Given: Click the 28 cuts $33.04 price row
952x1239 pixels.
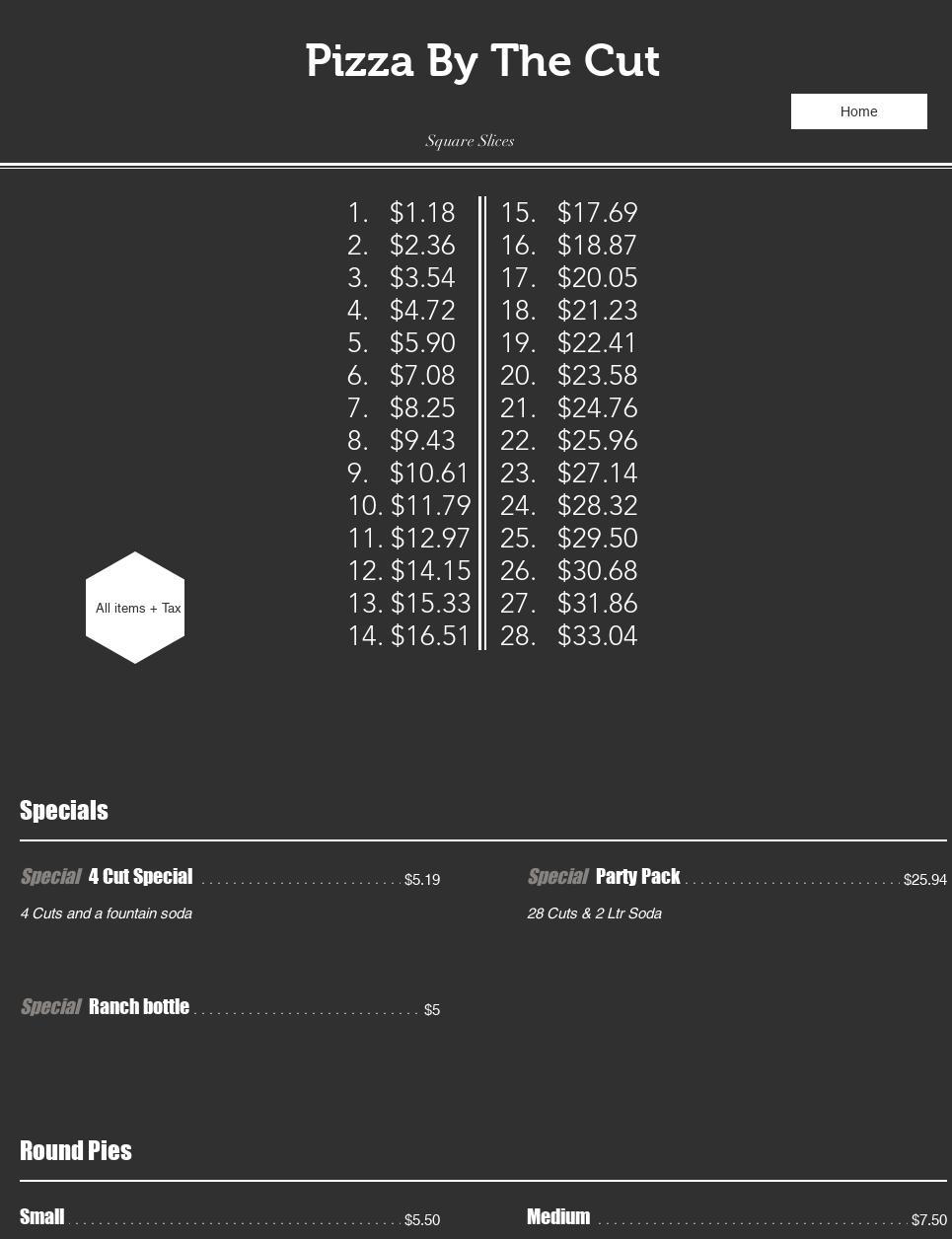Looking at the screenshot, I should tap(569, 636).
